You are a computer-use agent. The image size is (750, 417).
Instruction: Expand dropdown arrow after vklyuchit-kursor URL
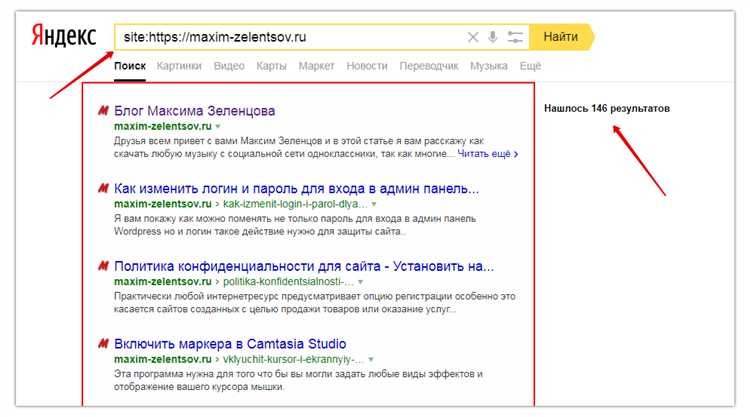click(371, 359)
